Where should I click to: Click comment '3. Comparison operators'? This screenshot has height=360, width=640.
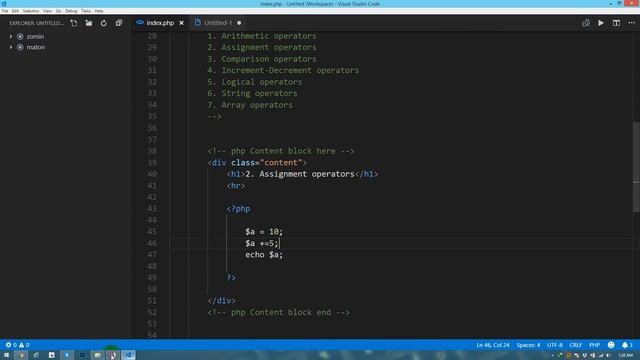[x=262, y=59]
